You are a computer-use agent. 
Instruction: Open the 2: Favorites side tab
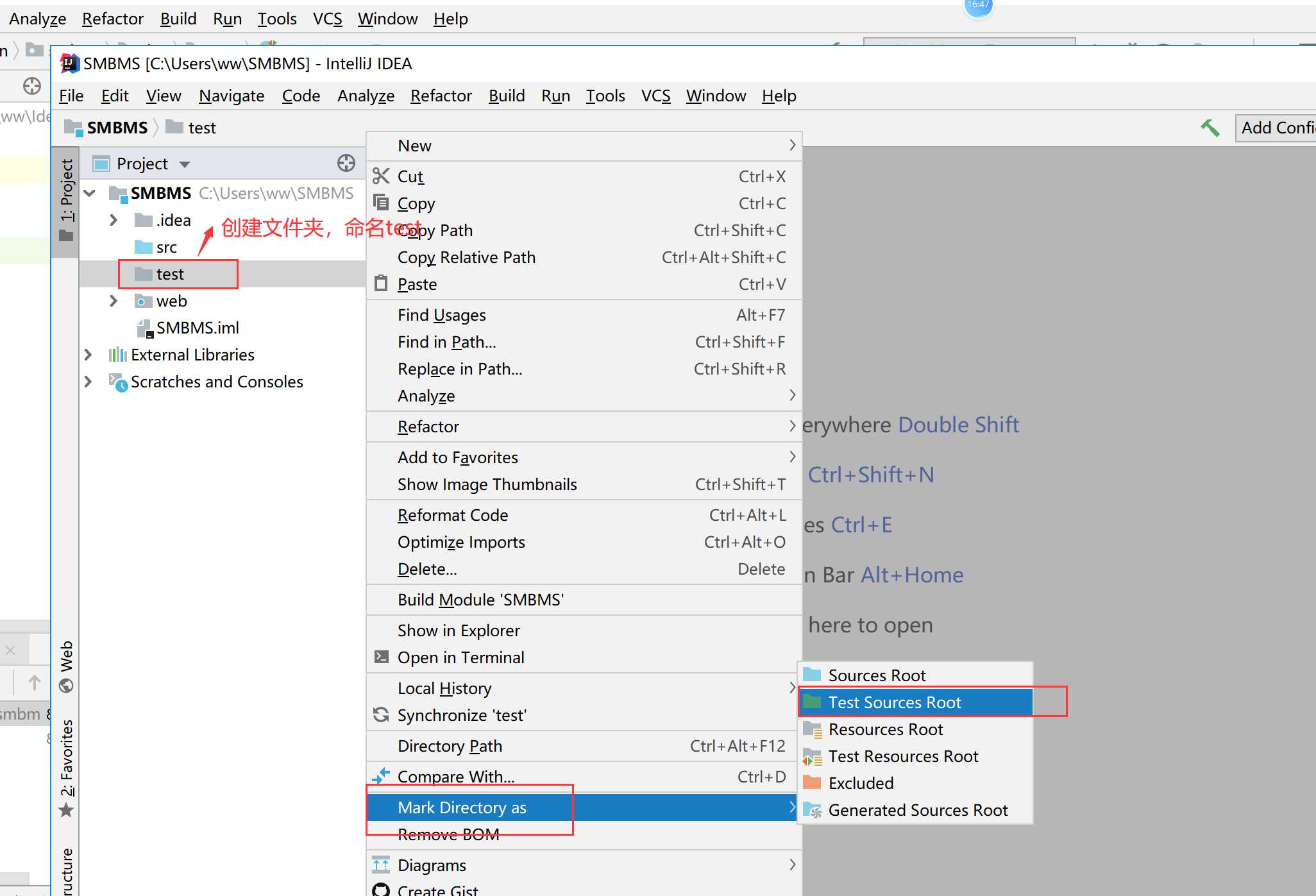tap(66, 767)
